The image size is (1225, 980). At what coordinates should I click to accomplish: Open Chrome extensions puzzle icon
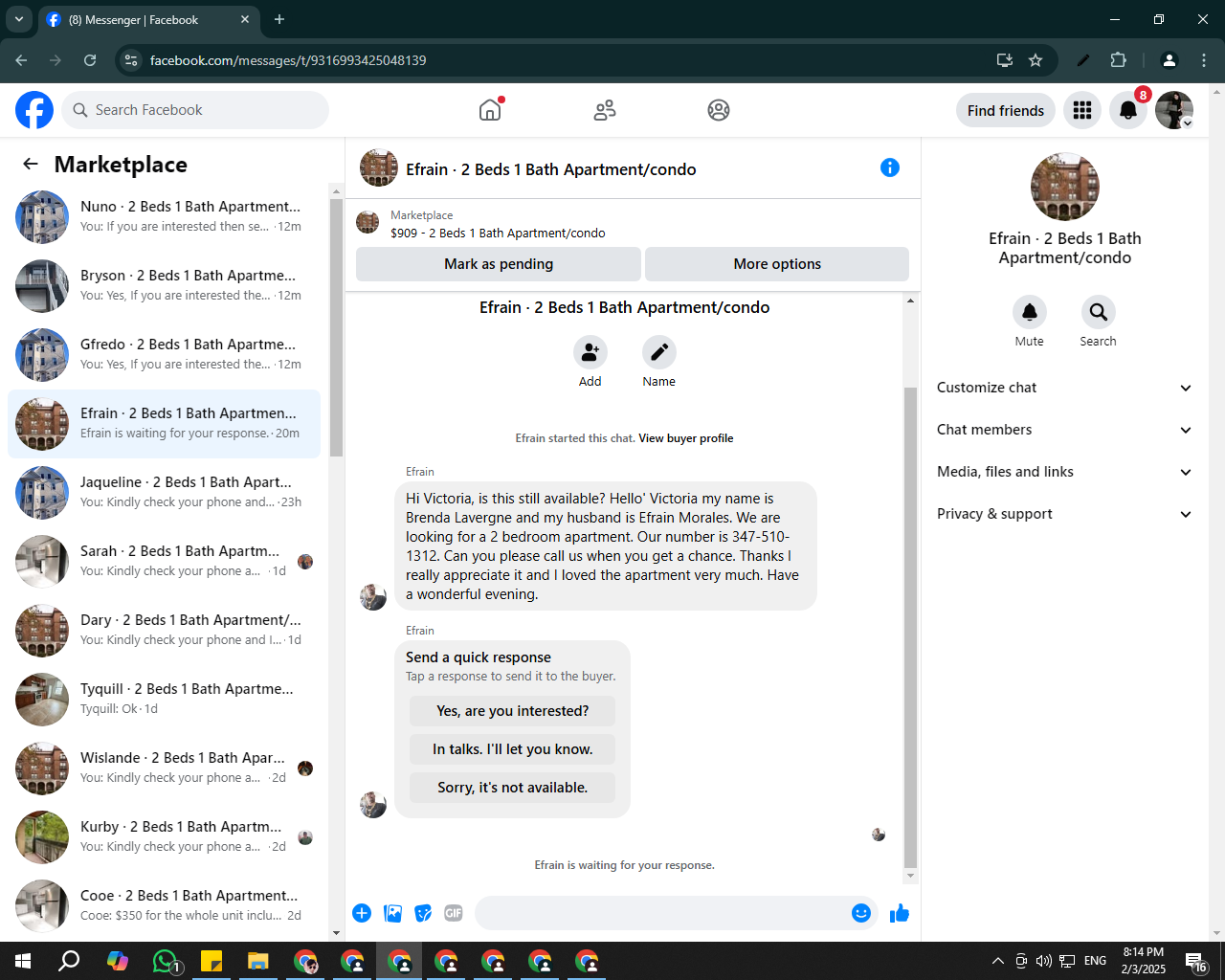(x=1119, y=60)
